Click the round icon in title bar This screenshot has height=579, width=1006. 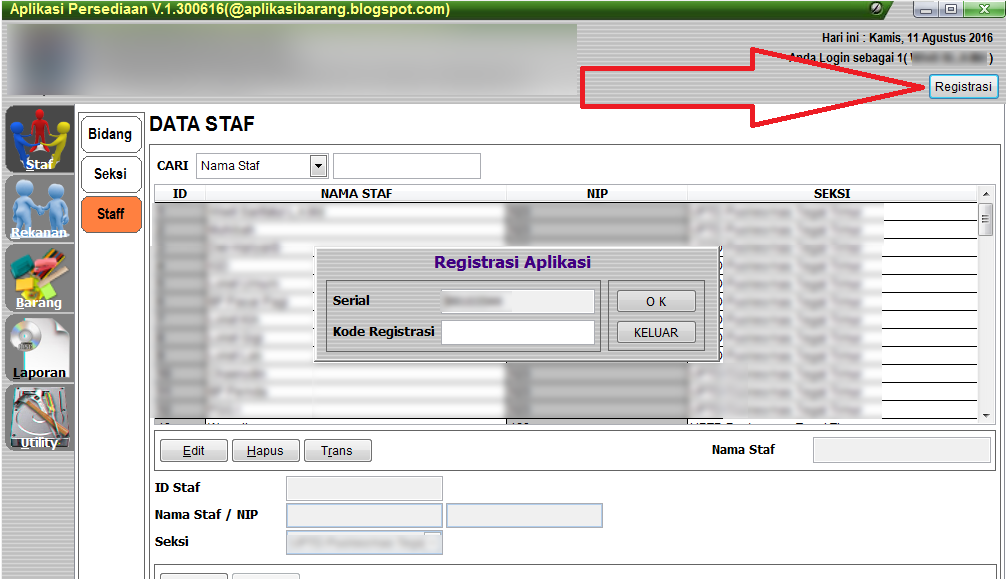pos(876,8)
